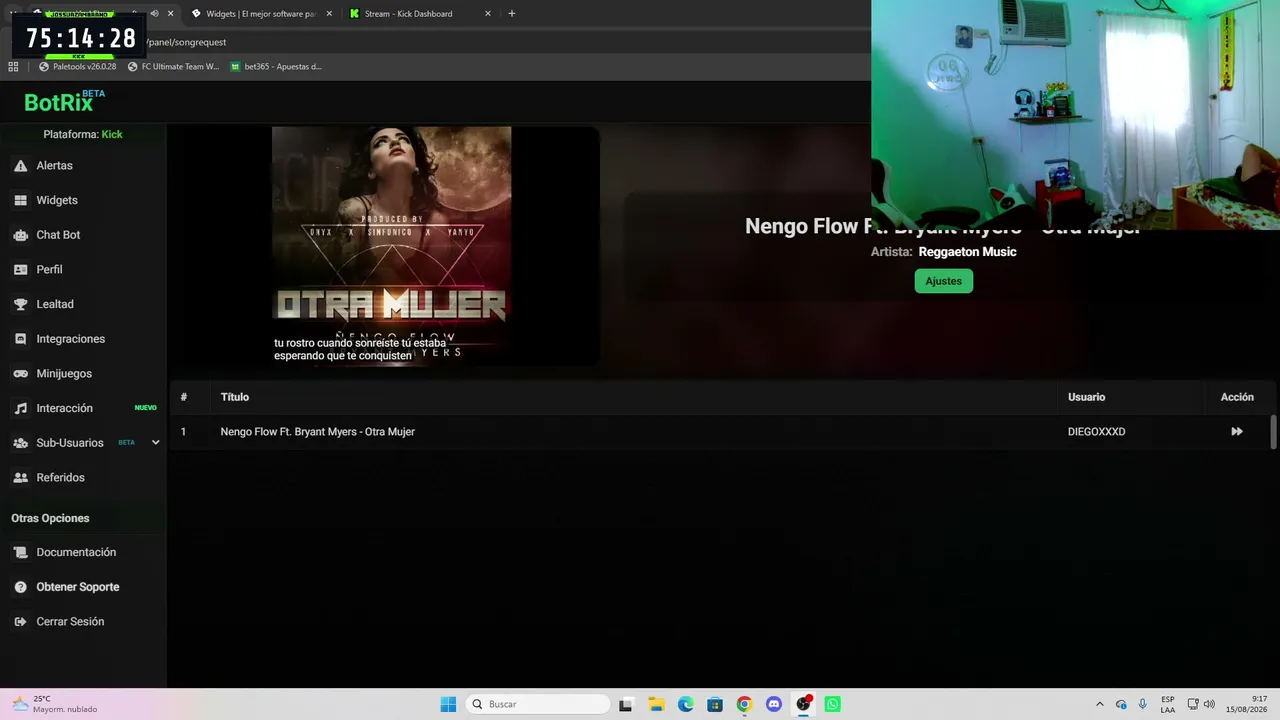Open the volume control in system tray

1209,704
